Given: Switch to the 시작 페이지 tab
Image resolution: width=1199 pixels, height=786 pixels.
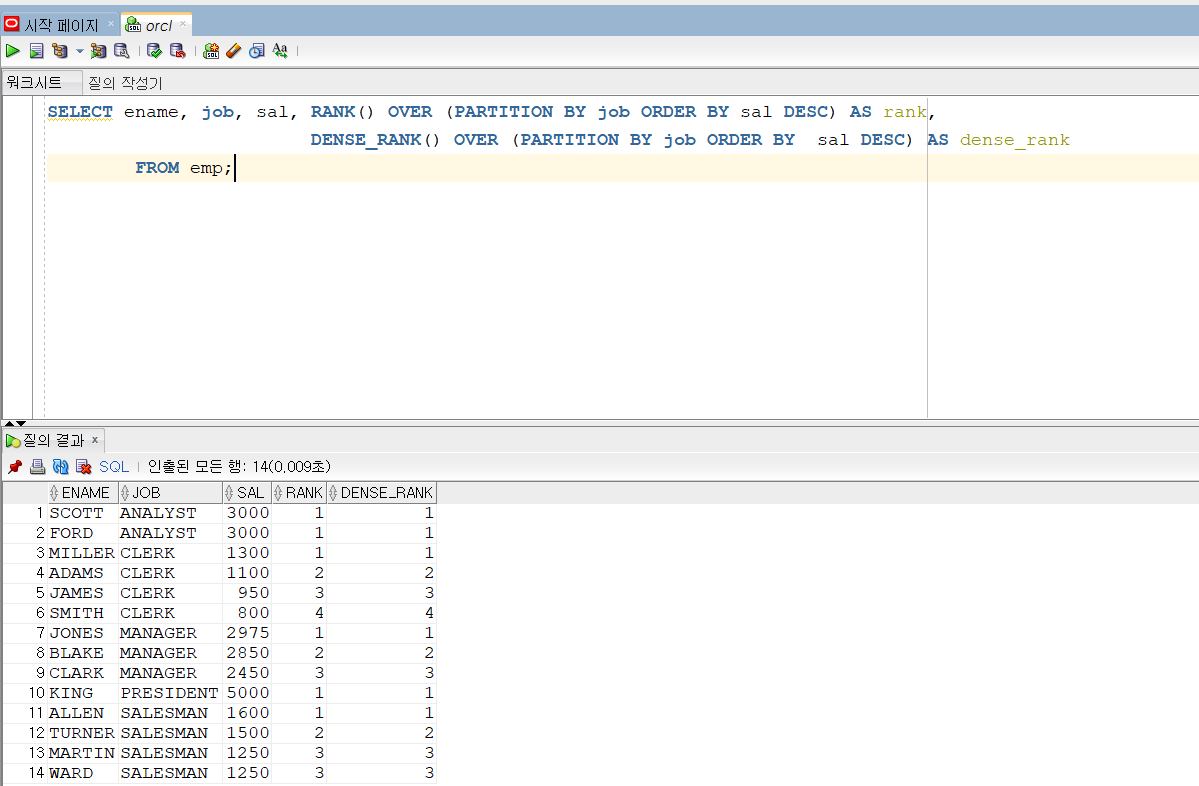Looking at the screenshot, I should 61,25.
